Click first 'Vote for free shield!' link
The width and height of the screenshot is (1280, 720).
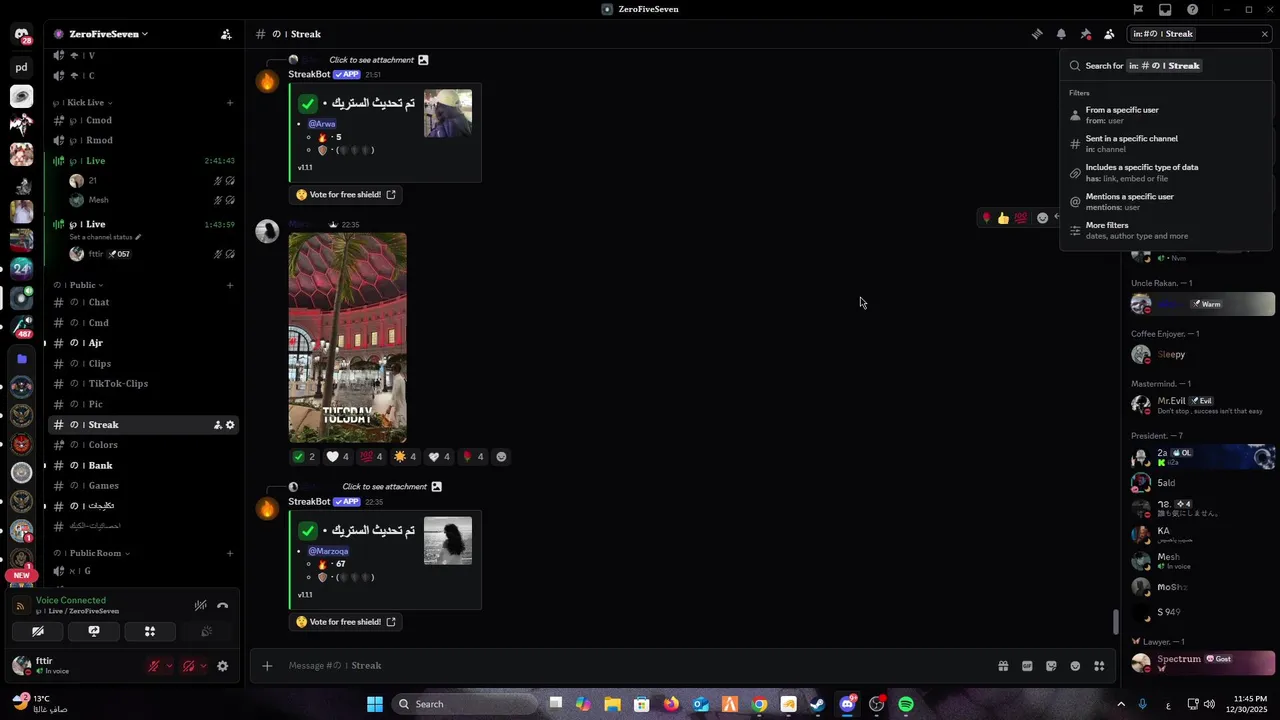tap(346, 195)
